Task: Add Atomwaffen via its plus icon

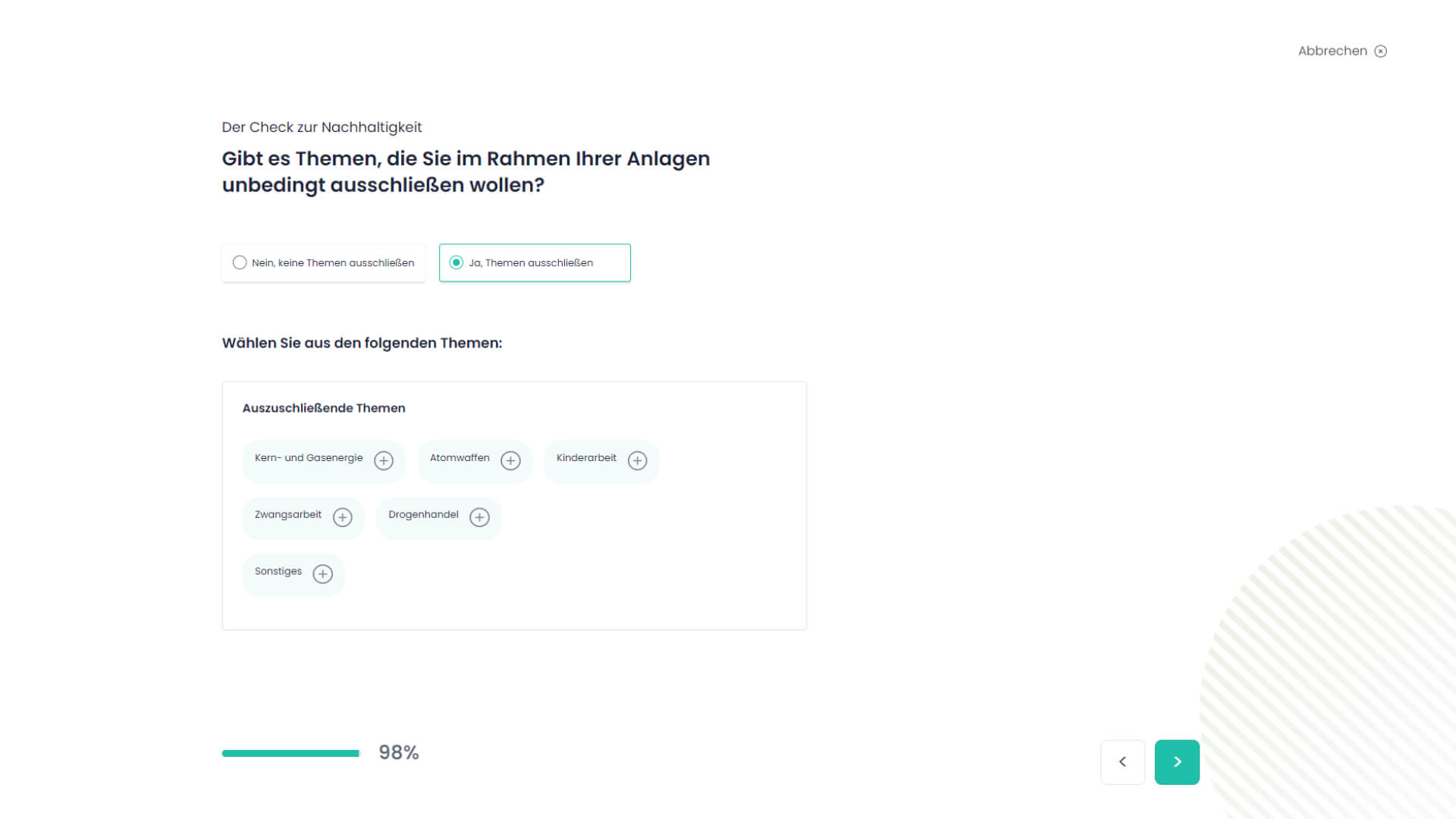Action: pos(510,461)
